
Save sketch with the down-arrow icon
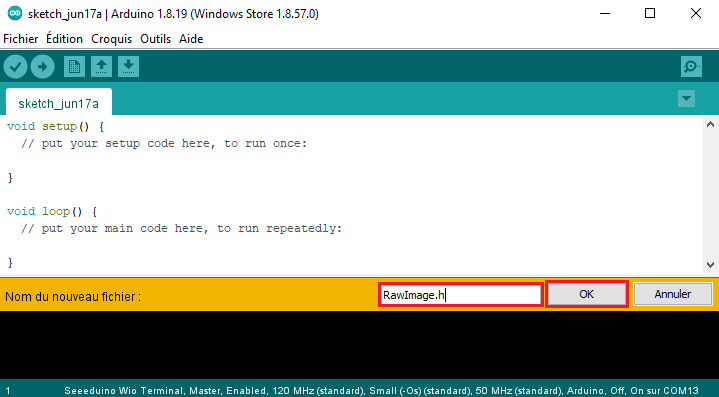pos(128,67)
